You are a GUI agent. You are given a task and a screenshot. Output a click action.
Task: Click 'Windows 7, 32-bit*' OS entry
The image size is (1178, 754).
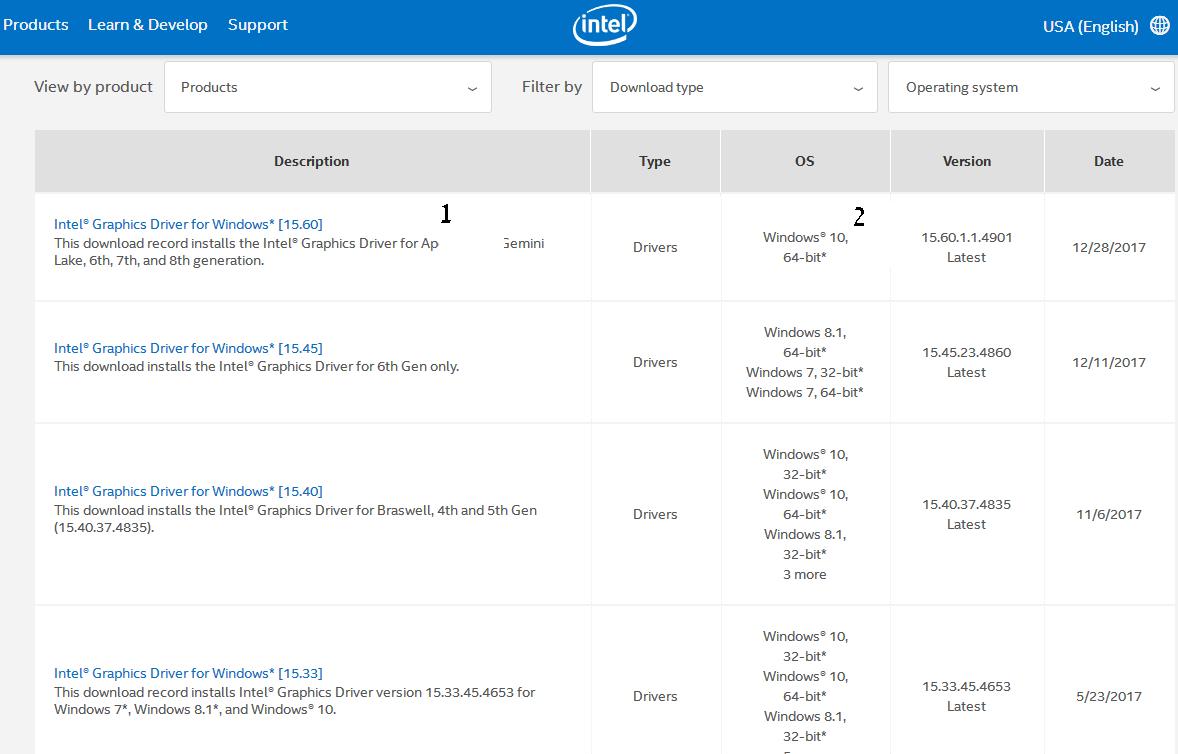[x=805, y=372]
